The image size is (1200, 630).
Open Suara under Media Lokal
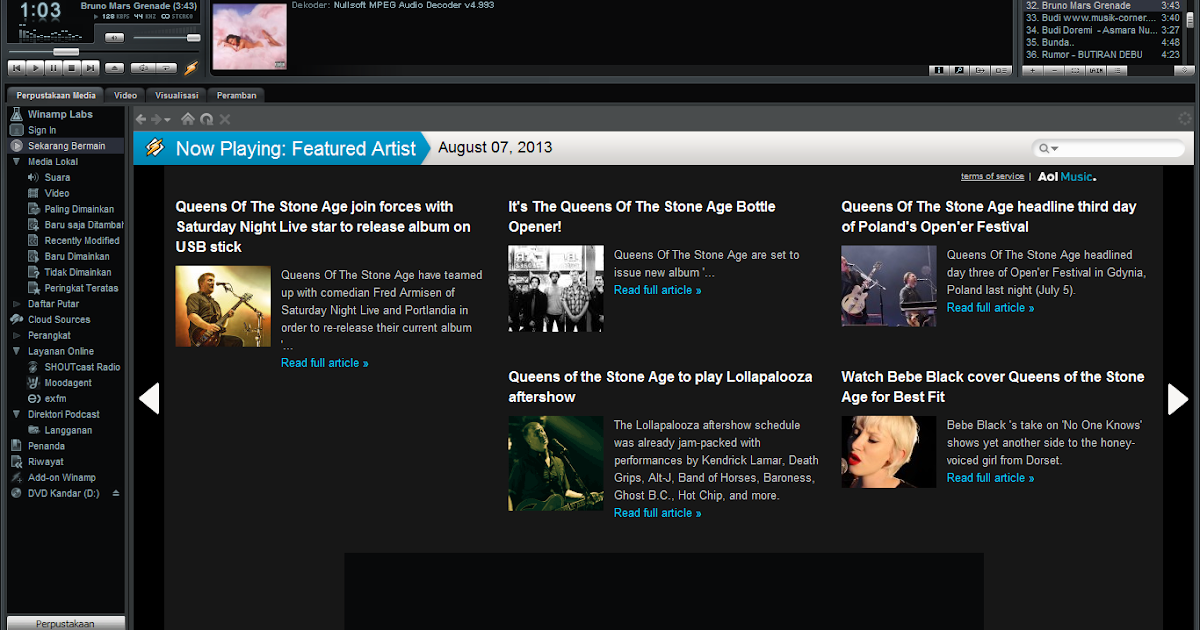coord(57,177)
